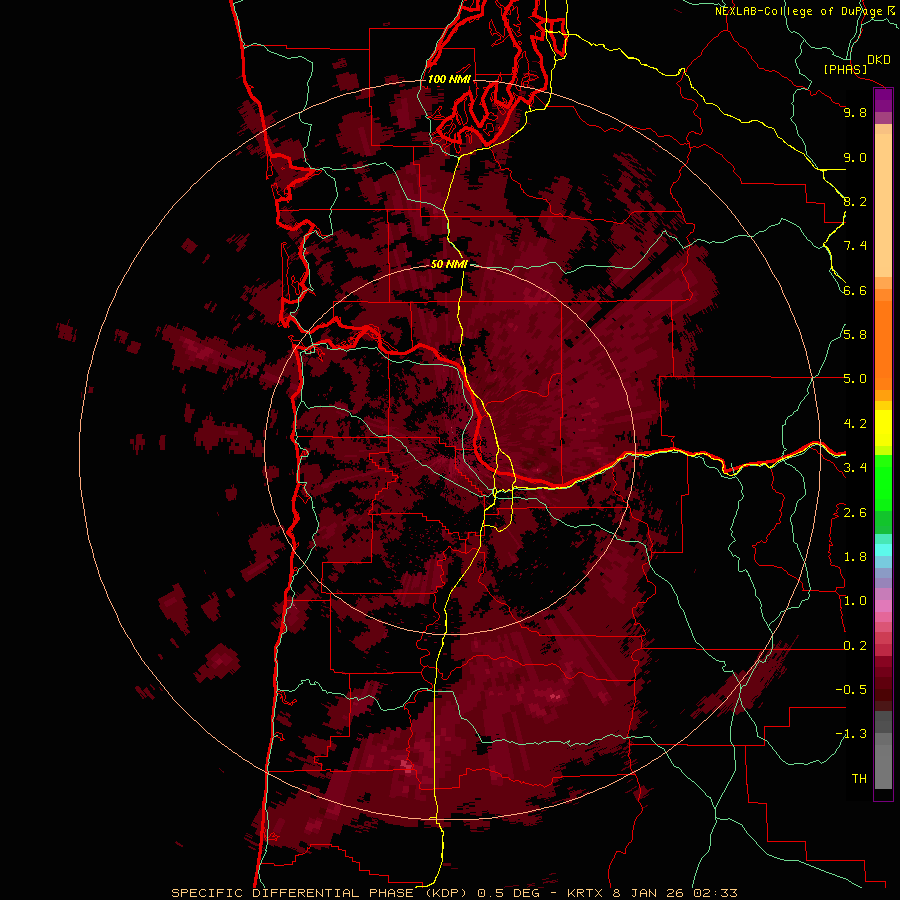The image size is (900, 900).
Task: Click the NEXLAB-College of DuPage label
Action: coord(799,11)
